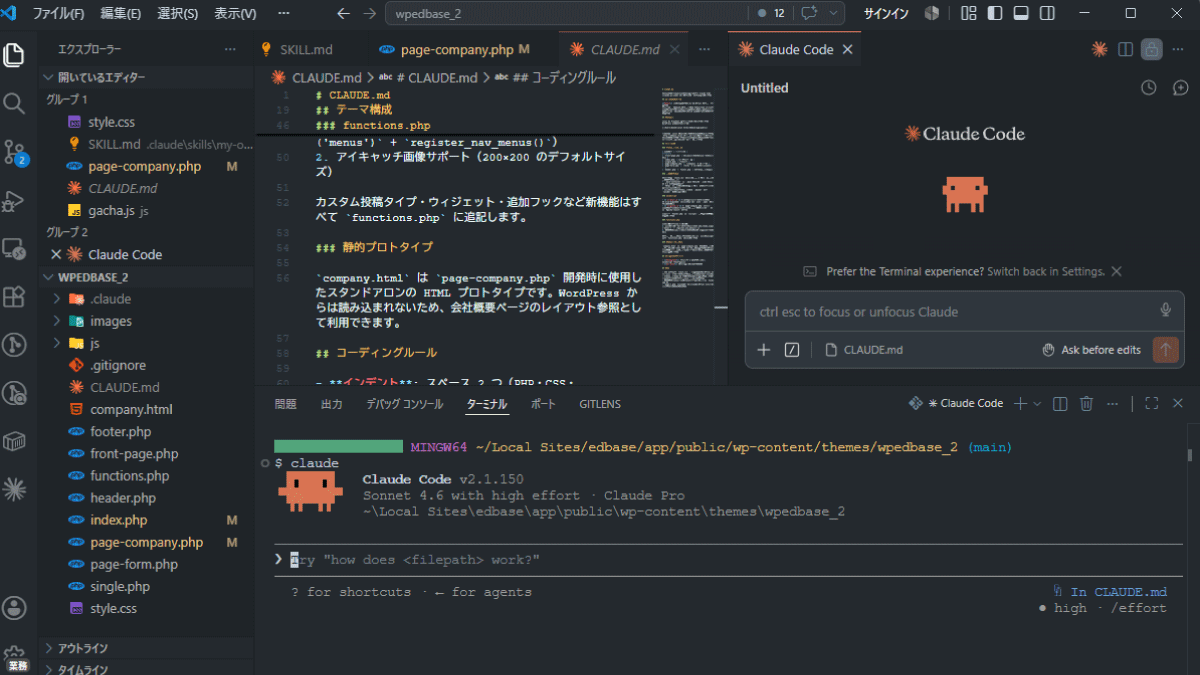Go back with navigation arrow
Screen dimensions: 1200x675
[x=344, y=14]
